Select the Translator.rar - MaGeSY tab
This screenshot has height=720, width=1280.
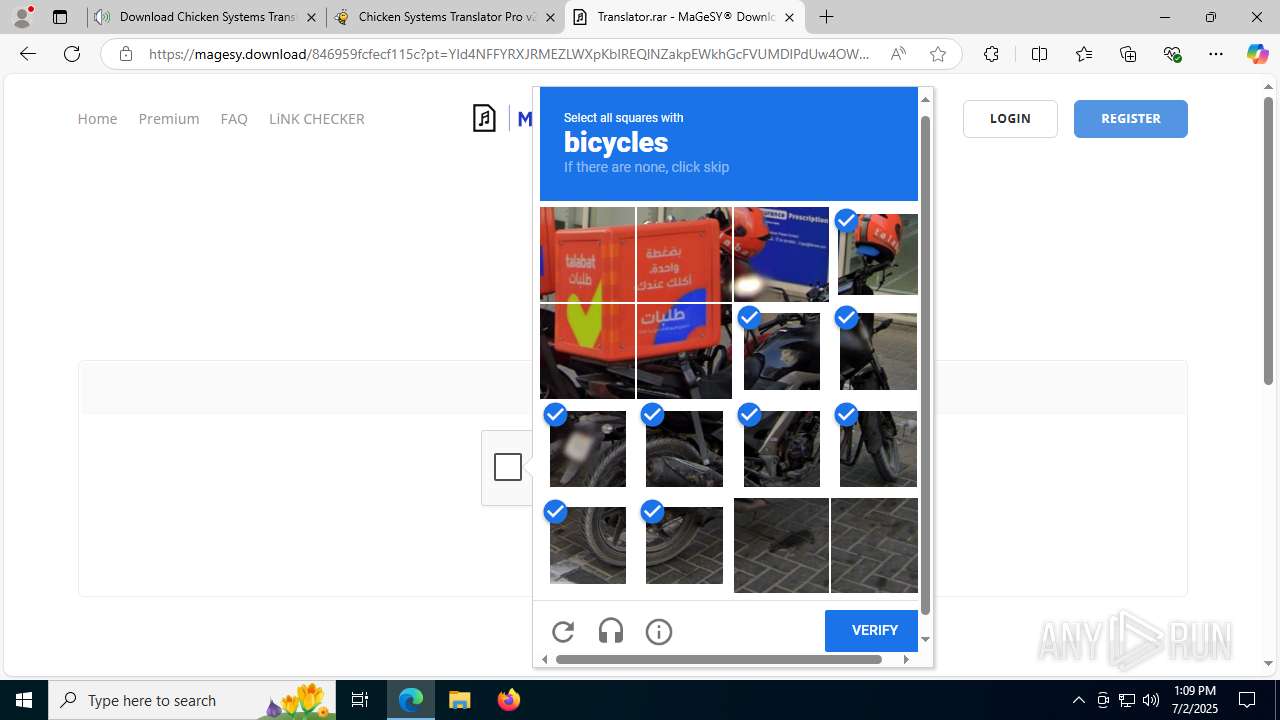pyautogui.click(x=685, y=17)
